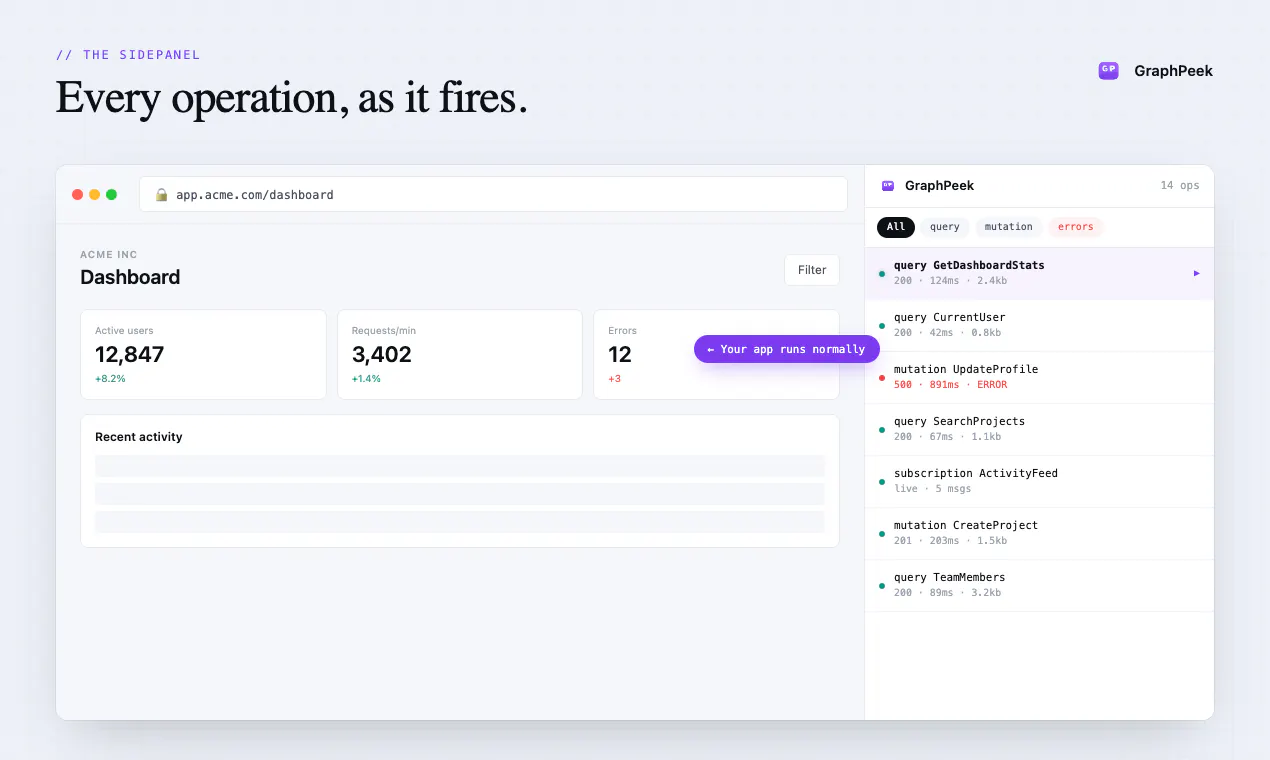Toggle the mutation filter pill
1270x760 pixels.
(x=1008, y=227)
